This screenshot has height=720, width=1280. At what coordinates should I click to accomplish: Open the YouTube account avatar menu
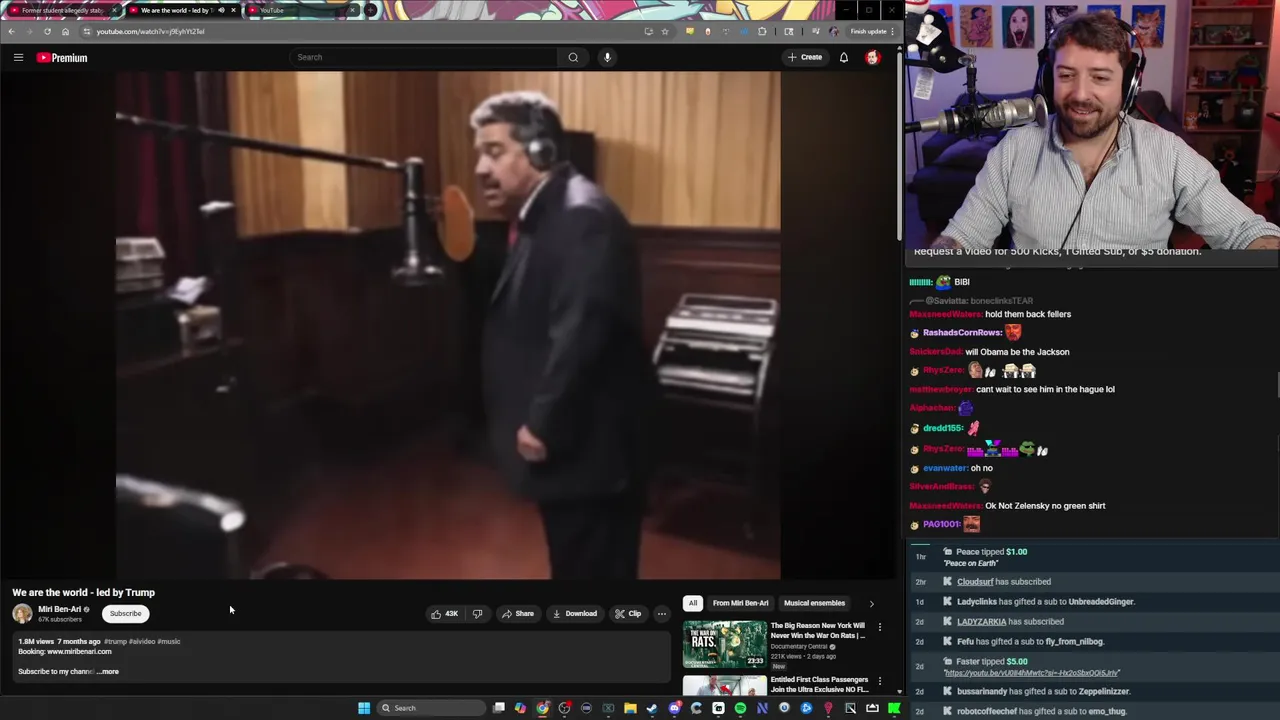[873, 58]
